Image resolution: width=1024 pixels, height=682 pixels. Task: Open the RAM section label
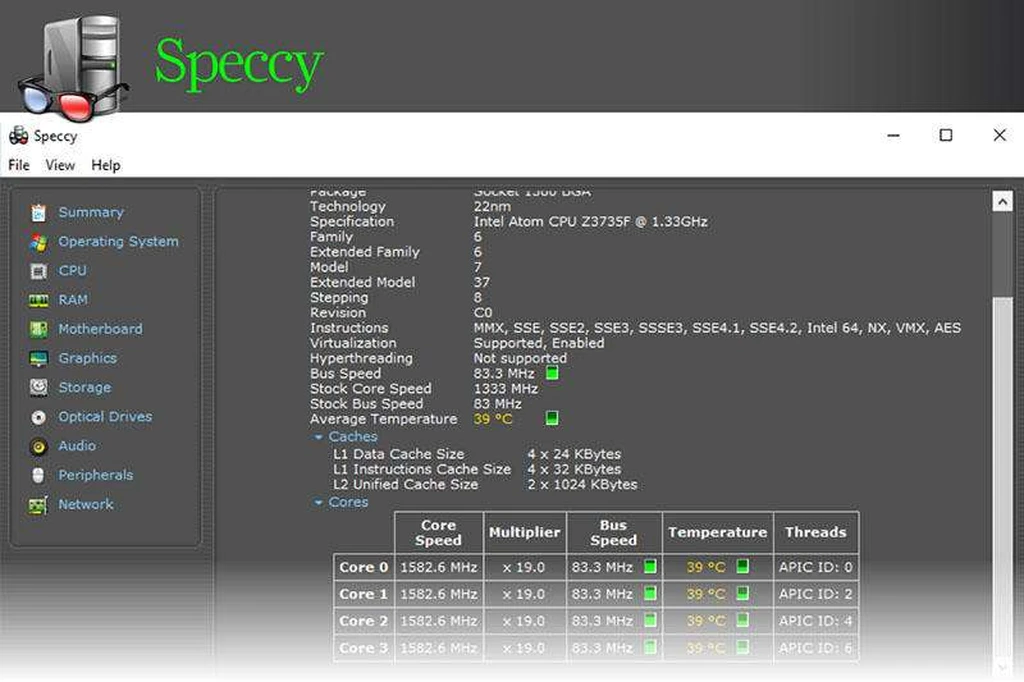(72, 300)
